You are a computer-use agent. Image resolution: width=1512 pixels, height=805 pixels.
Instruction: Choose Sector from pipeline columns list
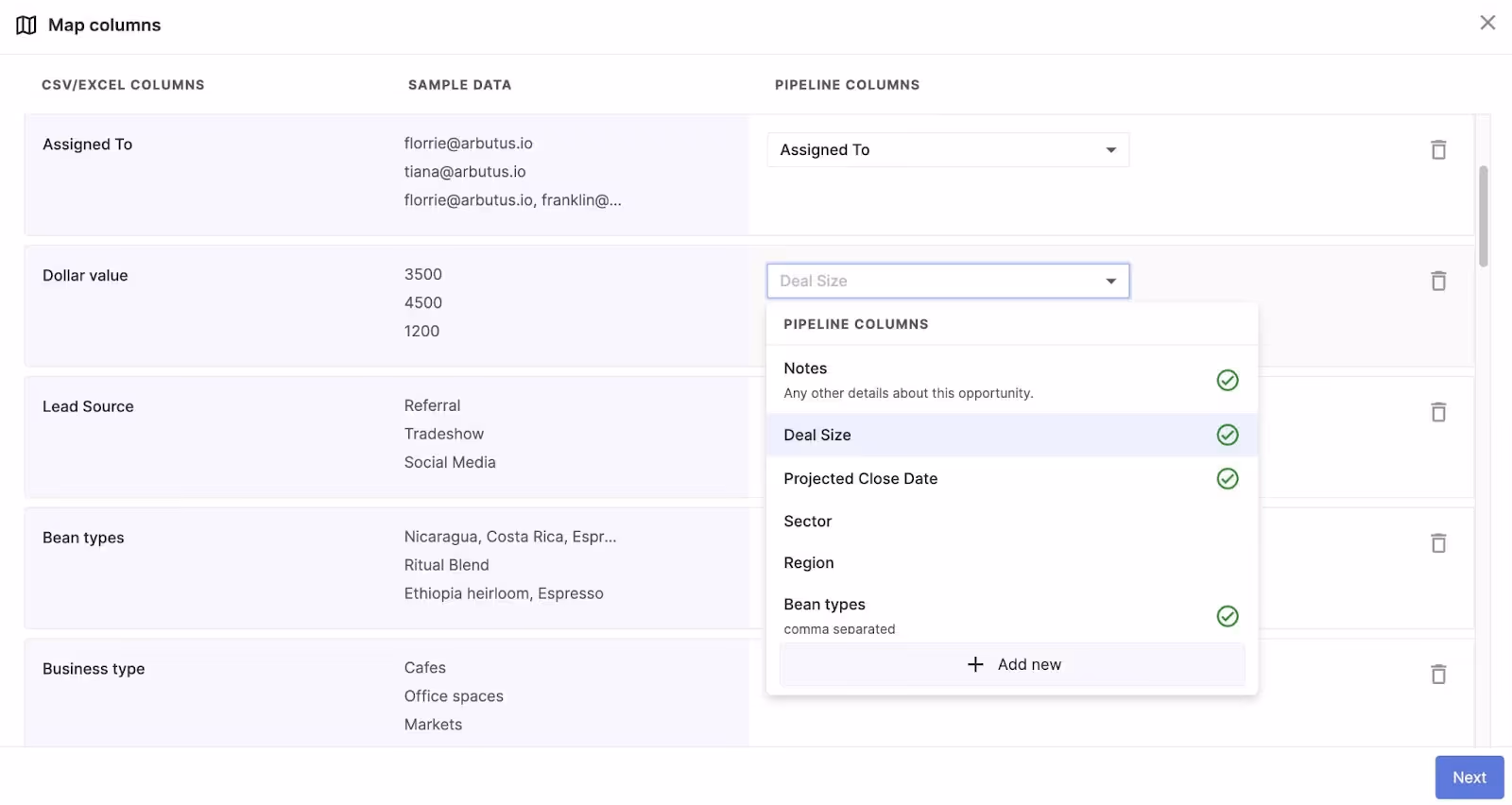[x=808, y=522]
